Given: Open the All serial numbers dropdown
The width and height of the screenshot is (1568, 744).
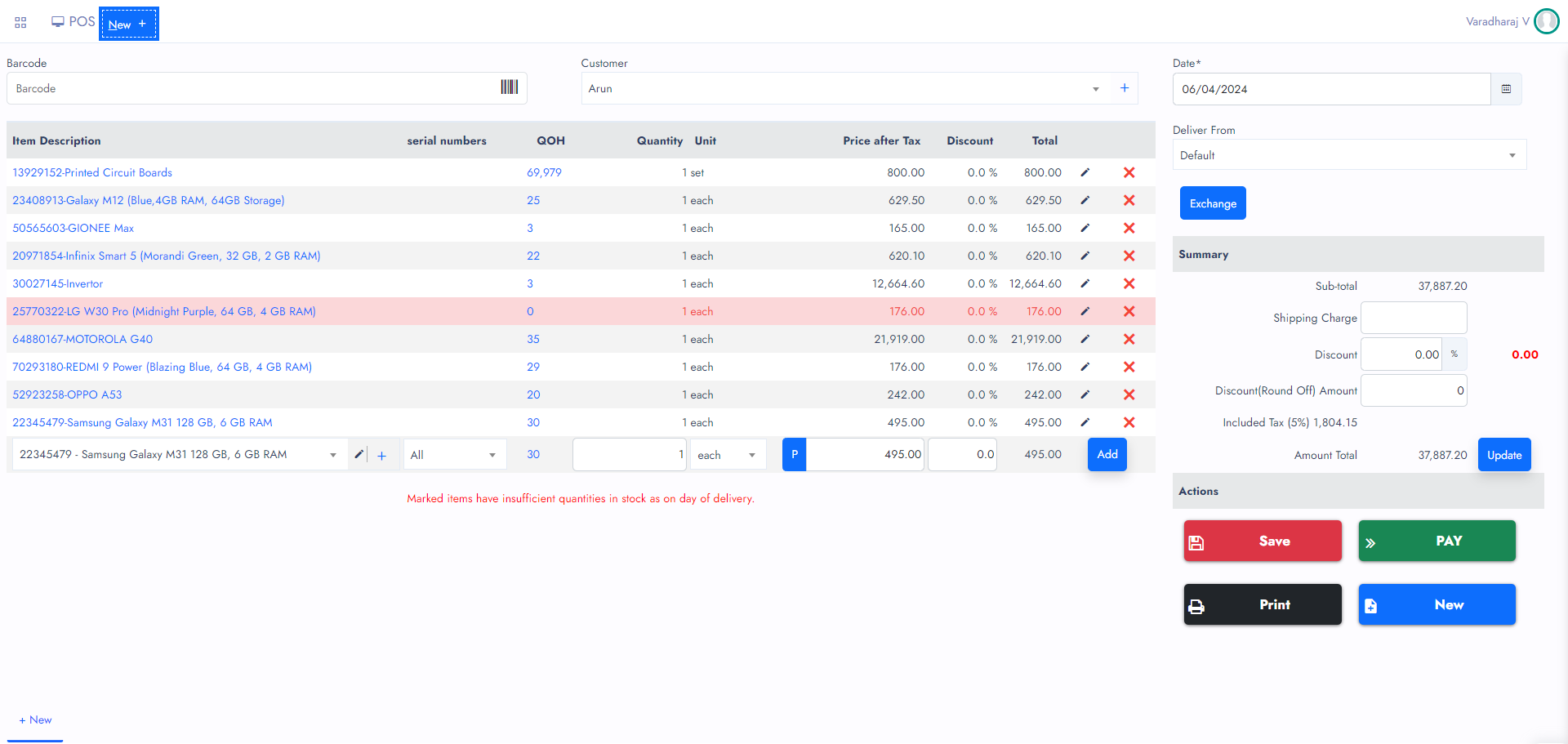Looking at the screenshot, I should (x=455, y=455).
